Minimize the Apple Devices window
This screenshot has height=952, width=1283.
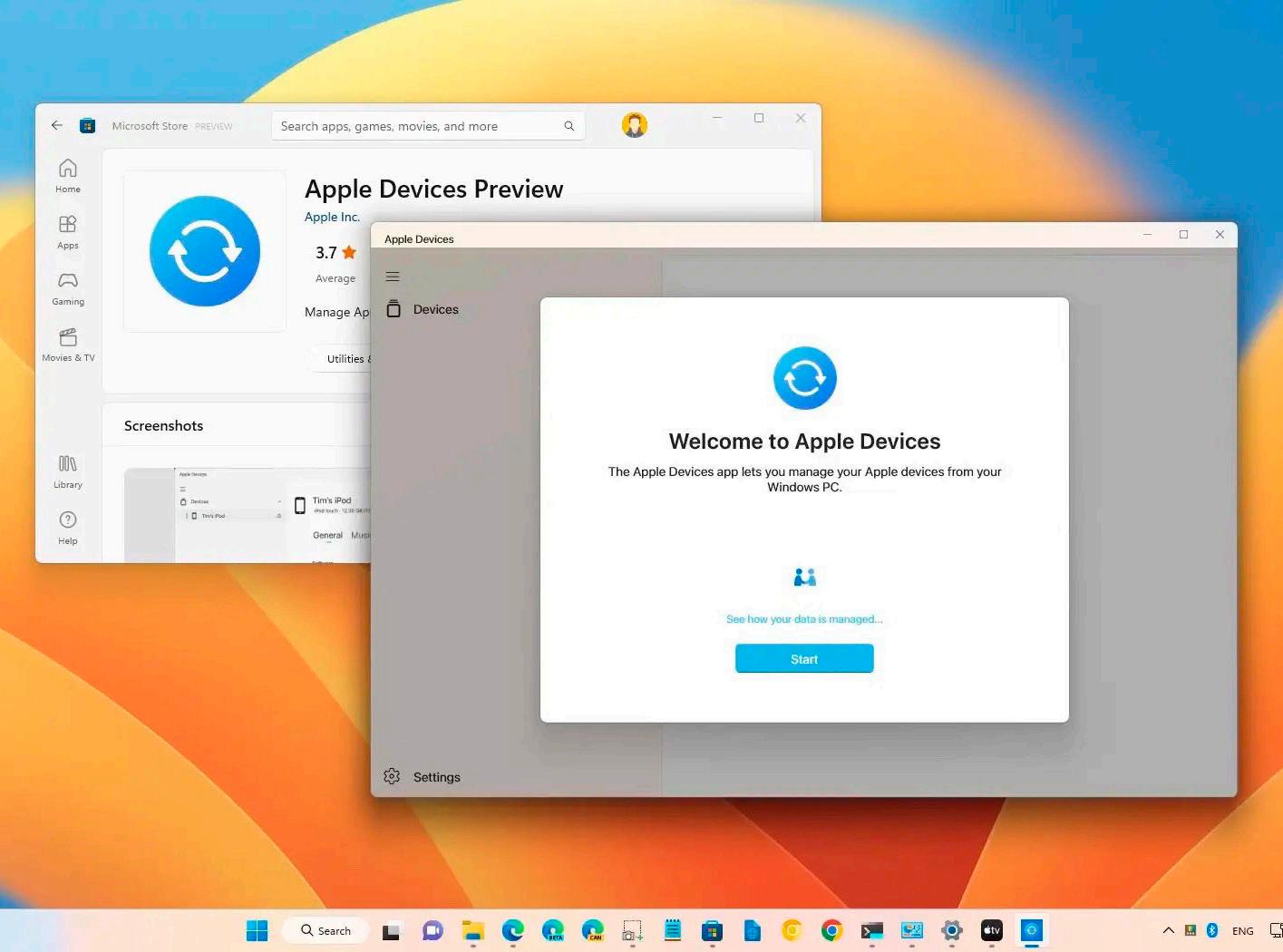1147,235
